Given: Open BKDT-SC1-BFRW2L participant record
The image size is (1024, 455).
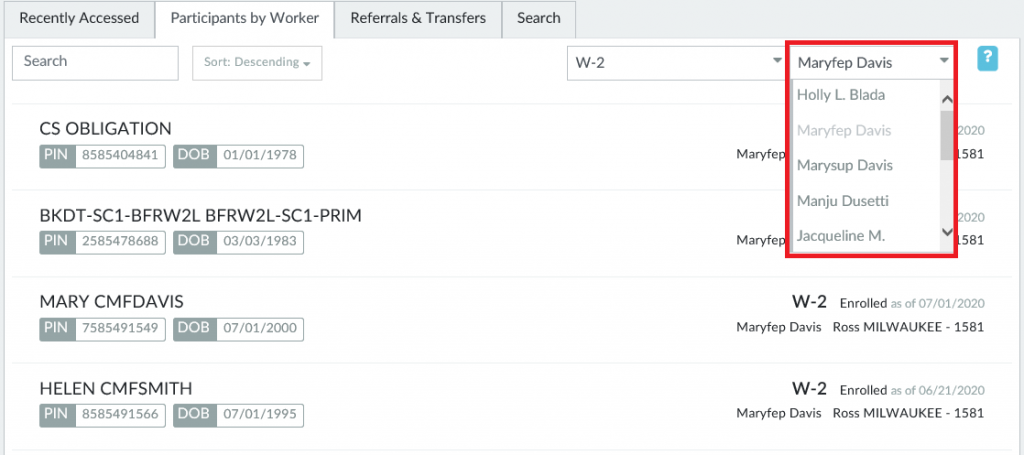Looking at the screenshot, I should (x=200, y=216).
